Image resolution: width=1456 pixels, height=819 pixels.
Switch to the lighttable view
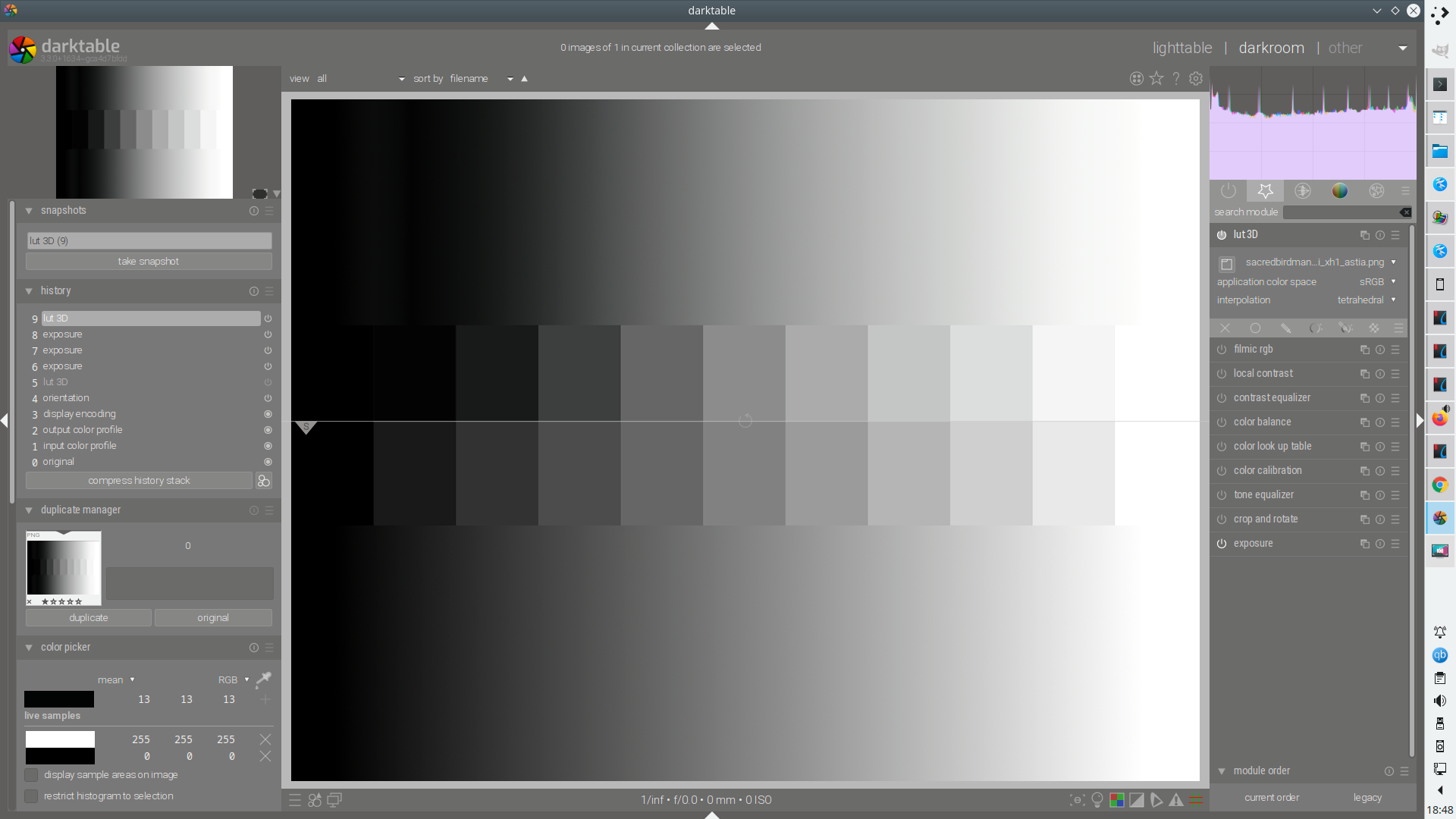(1181, 47)
